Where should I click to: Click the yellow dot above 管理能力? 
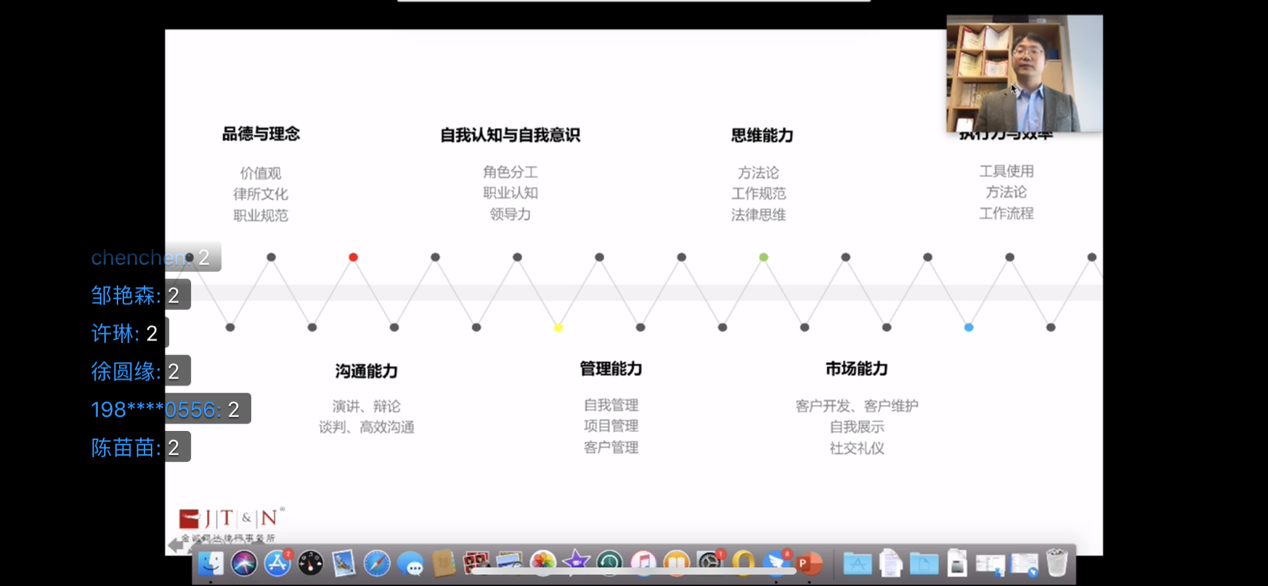[x=558, y=327]
